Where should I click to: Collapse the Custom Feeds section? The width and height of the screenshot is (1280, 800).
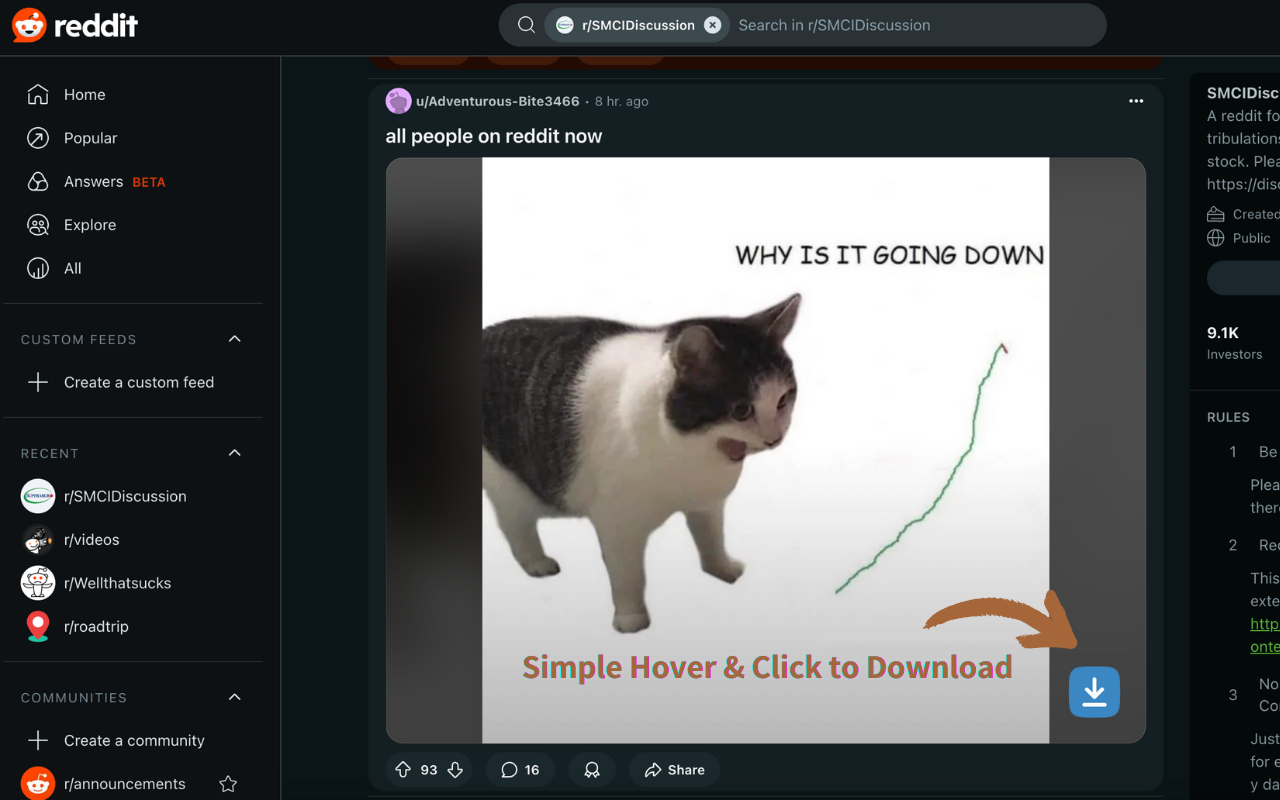[x=235, y=339]
